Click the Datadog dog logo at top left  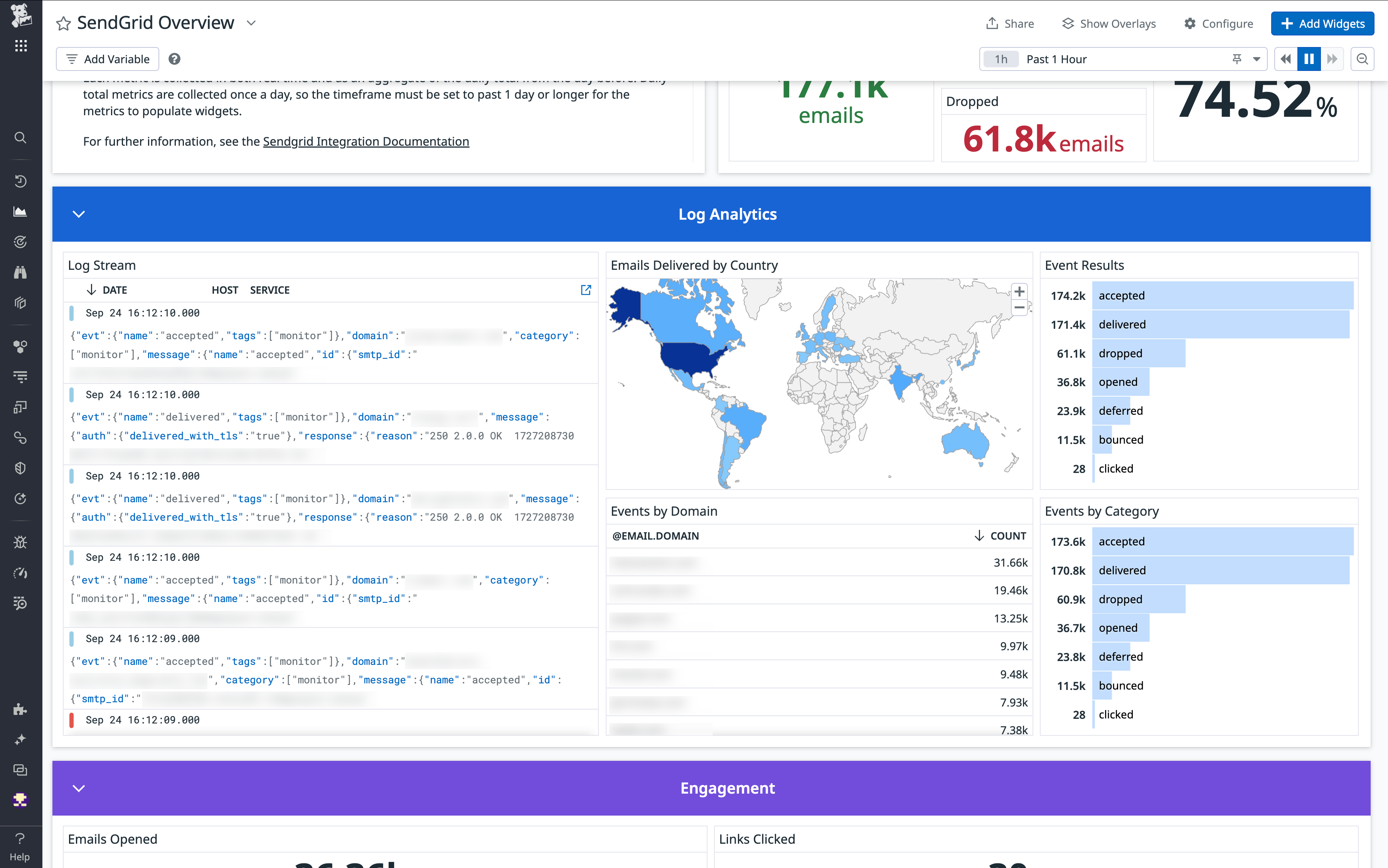pos(21,15)
